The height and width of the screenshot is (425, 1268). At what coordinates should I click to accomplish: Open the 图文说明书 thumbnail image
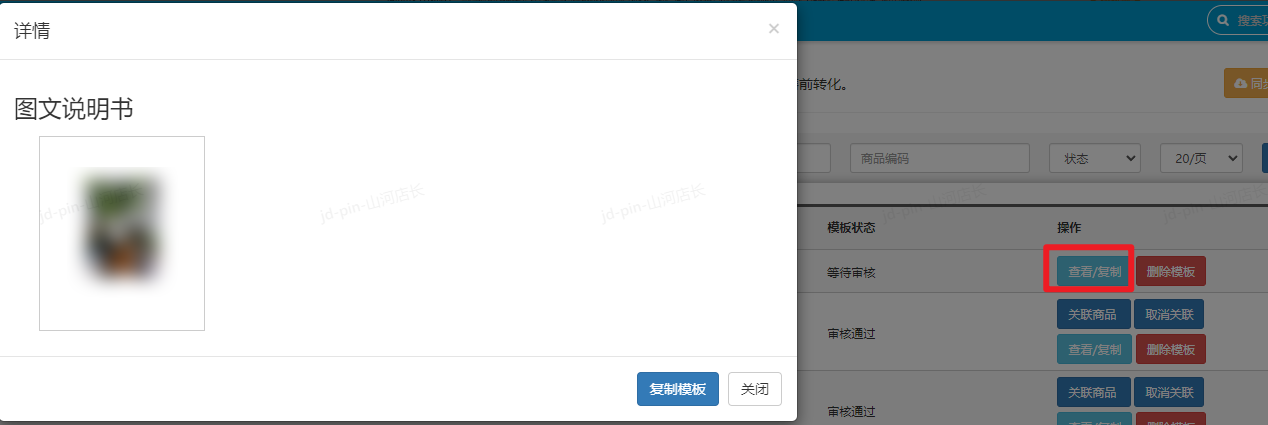tap(122, 233)
